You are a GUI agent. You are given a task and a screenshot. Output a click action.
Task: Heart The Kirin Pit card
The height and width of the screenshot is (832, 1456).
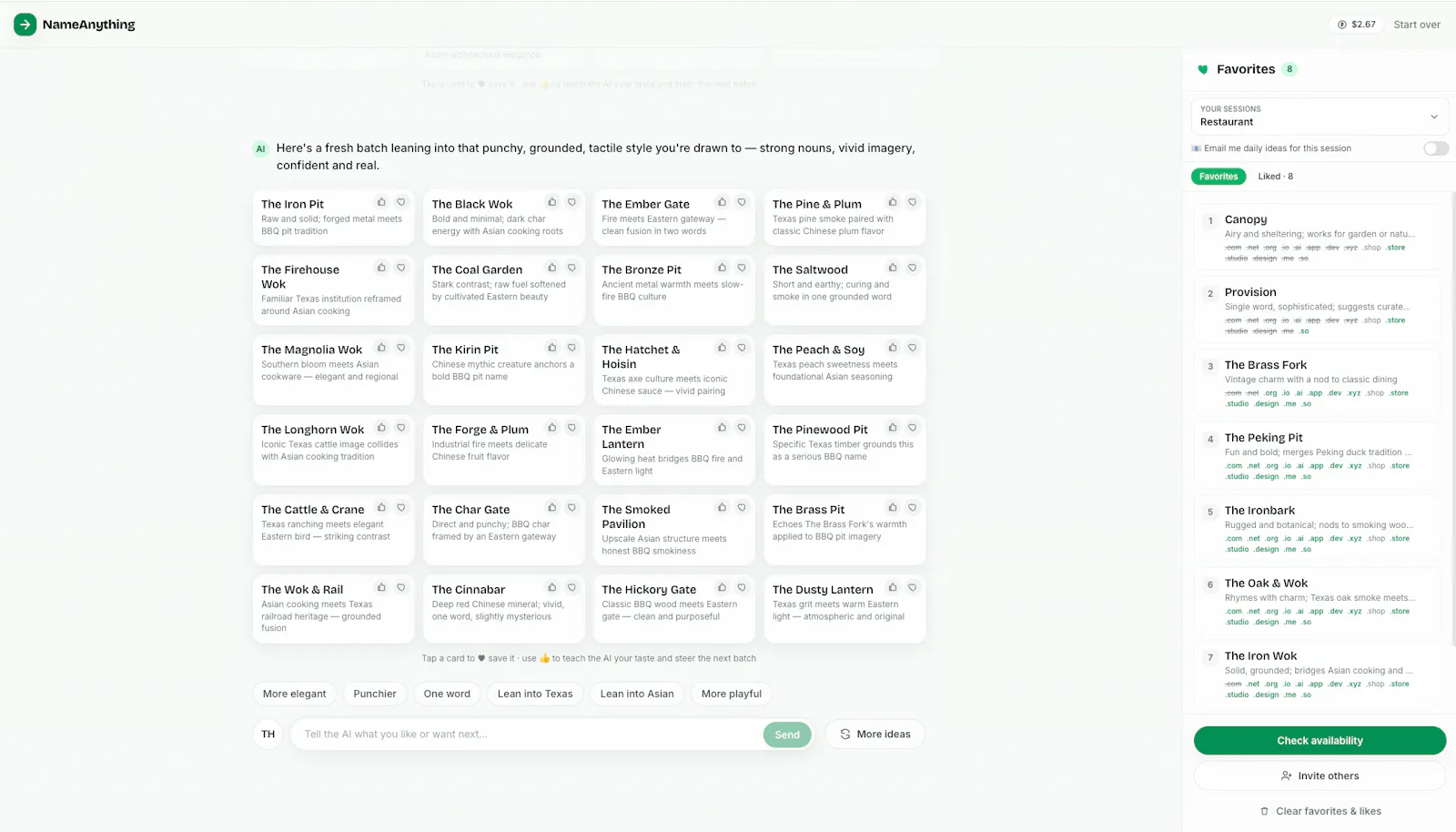(571, 348)
